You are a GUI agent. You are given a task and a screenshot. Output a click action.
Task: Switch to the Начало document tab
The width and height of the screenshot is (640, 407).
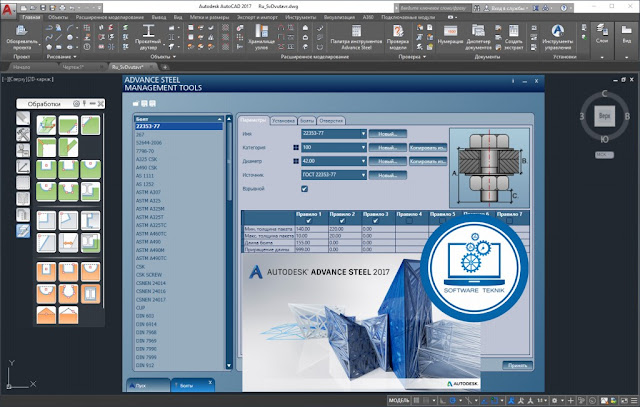pyautogui.click(x=21, y=67)
